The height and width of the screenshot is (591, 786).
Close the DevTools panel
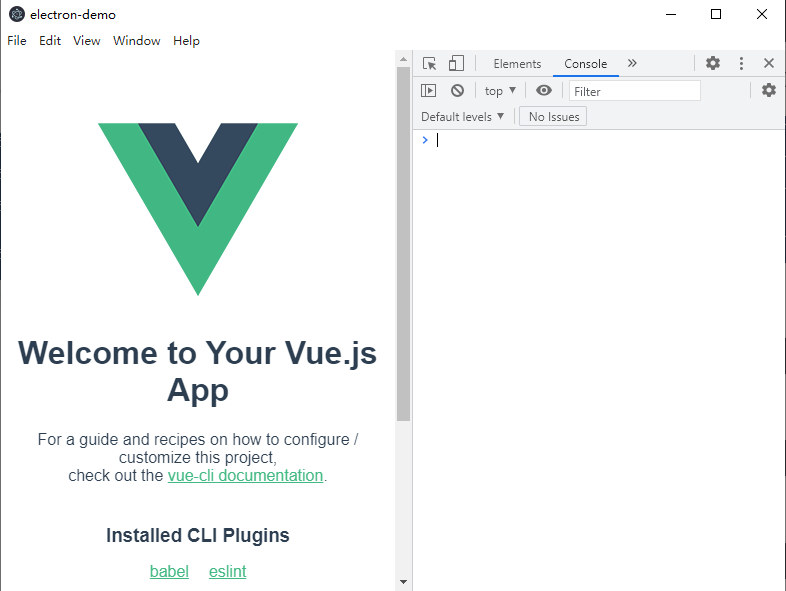click(x=769, y=63)
